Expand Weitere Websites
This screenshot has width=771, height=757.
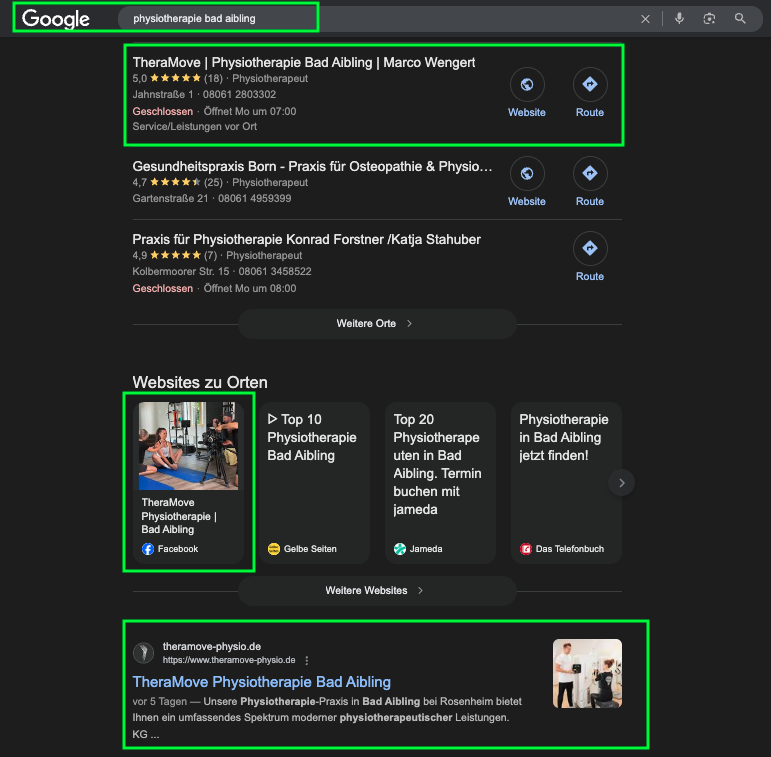tap(377, 590)
